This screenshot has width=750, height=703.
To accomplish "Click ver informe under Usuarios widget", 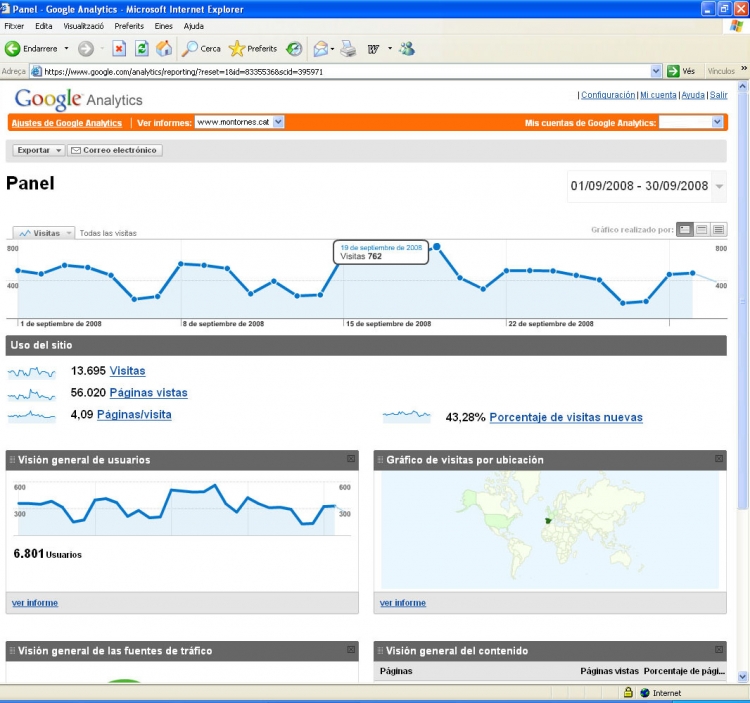I will (x=35, y=603).
